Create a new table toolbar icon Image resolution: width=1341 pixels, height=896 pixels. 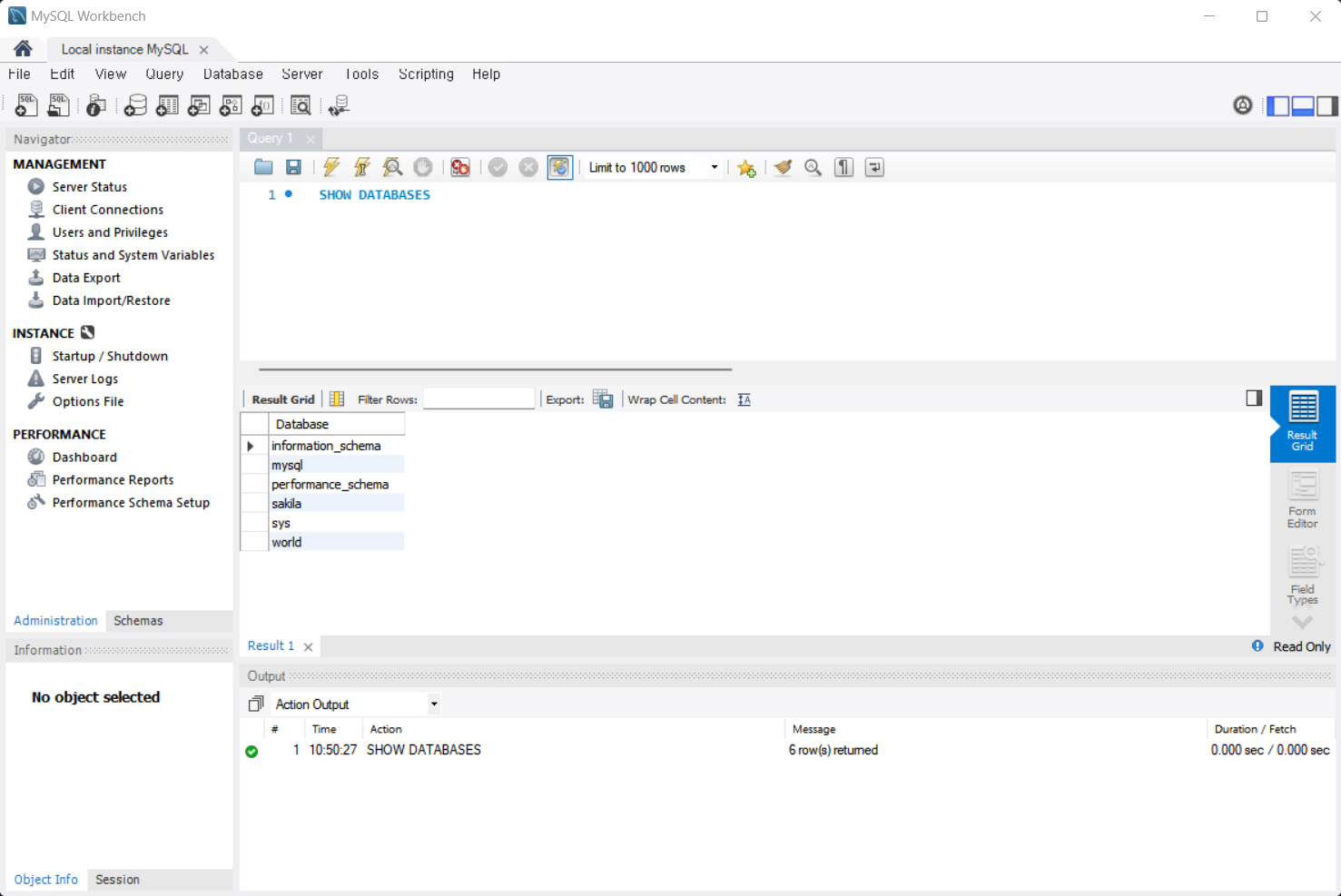[x=167, y=105]
